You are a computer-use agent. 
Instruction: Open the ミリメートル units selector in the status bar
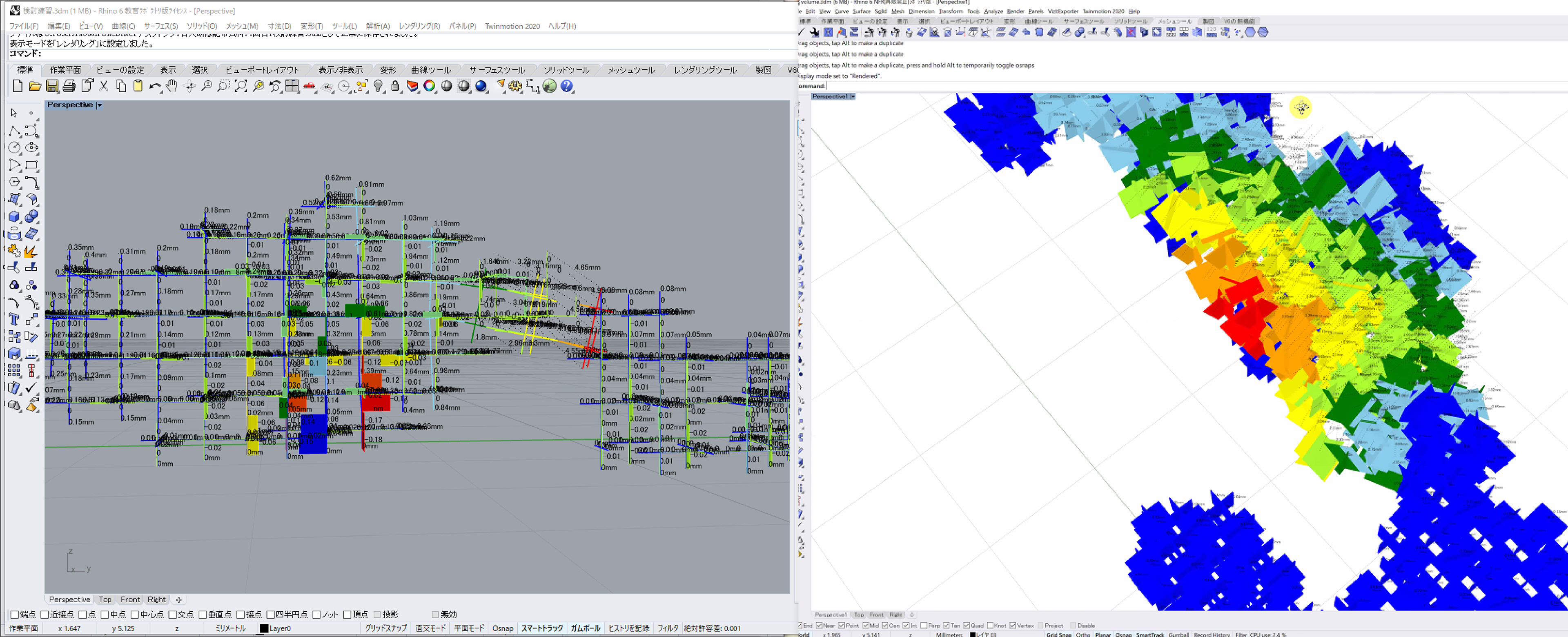pos(231,628)
